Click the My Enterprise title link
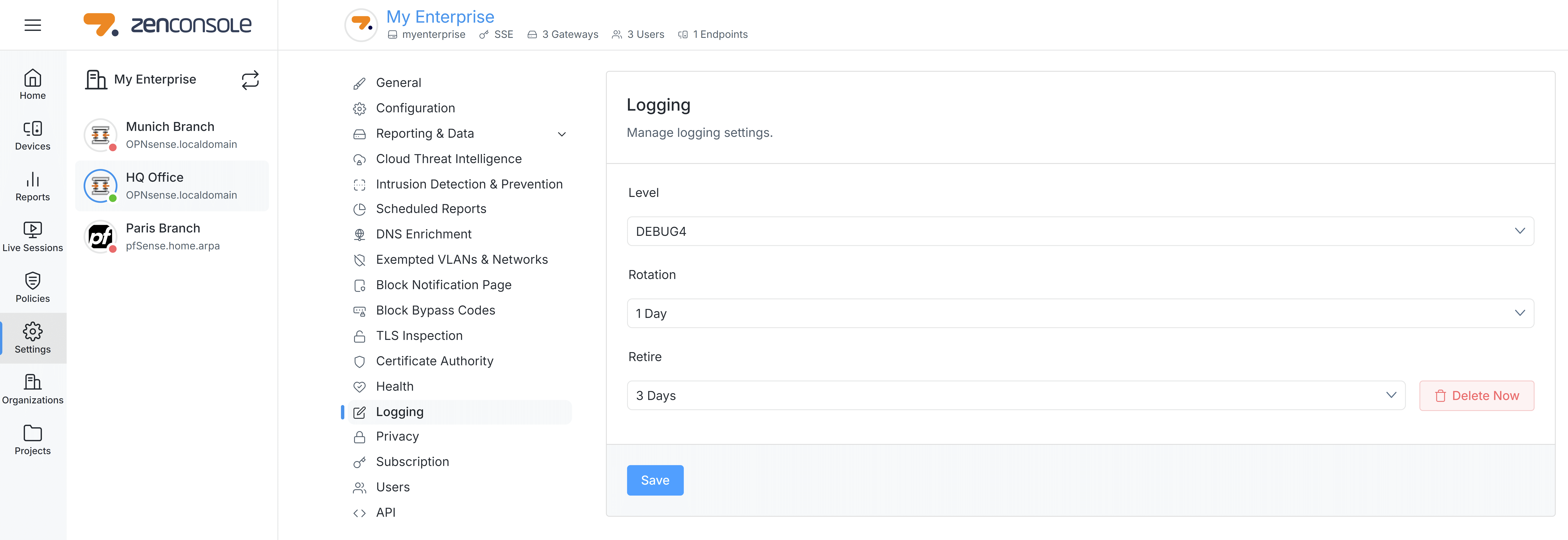This screenshot has width=1568, height=540. (440, 16)
